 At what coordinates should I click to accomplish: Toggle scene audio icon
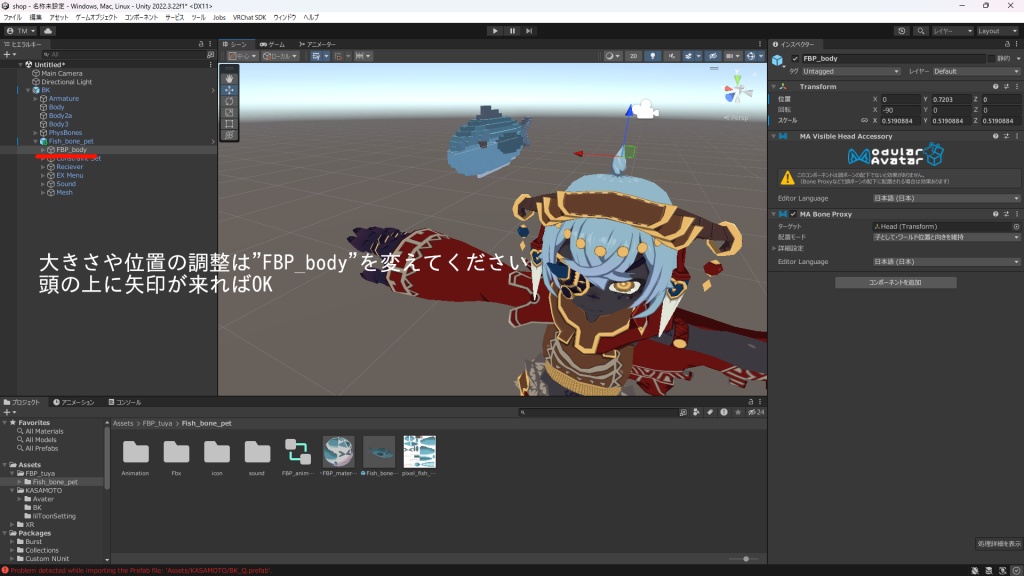(671, 56)
